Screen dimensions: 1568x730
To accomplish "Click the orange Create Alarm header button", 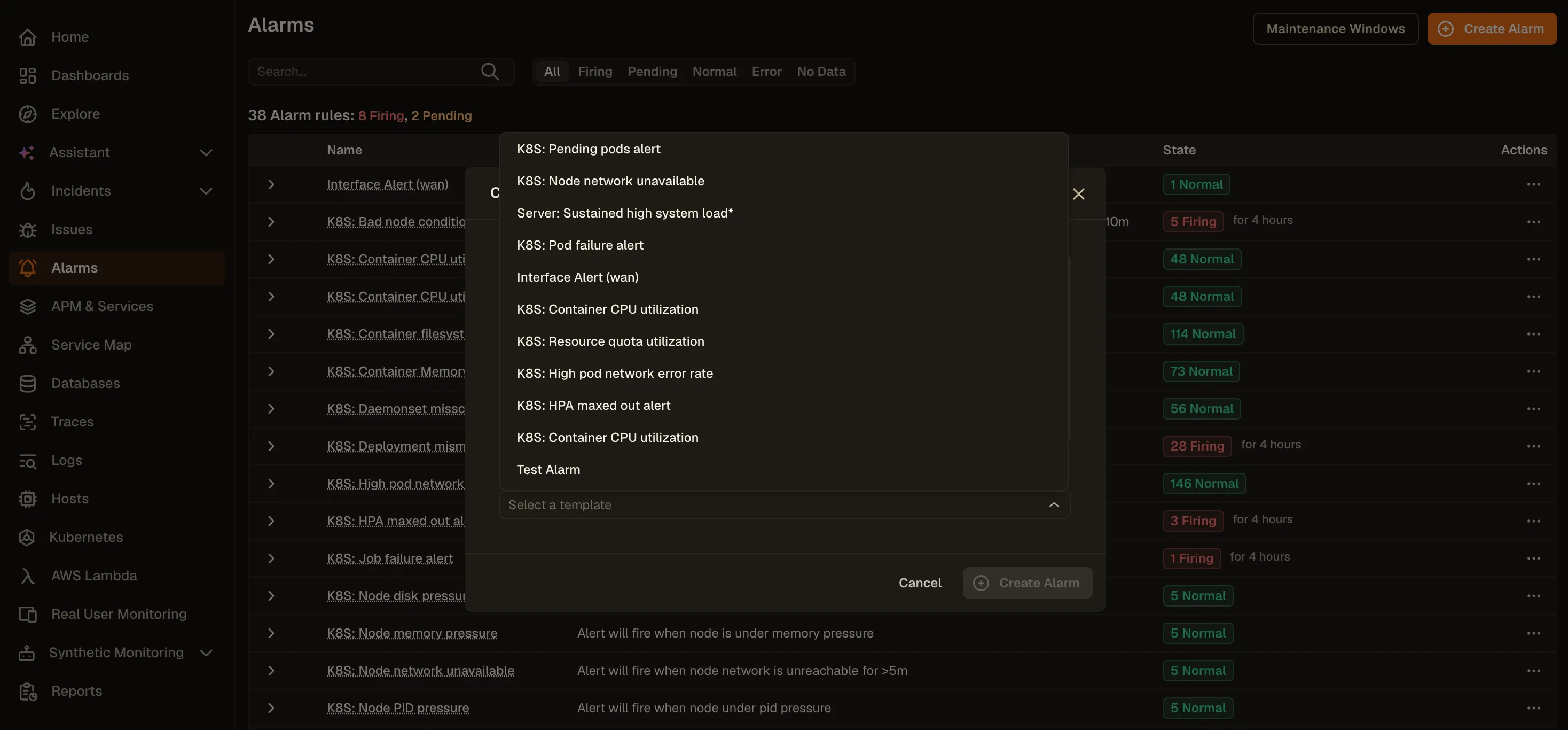I will (x=1492, y=29).
